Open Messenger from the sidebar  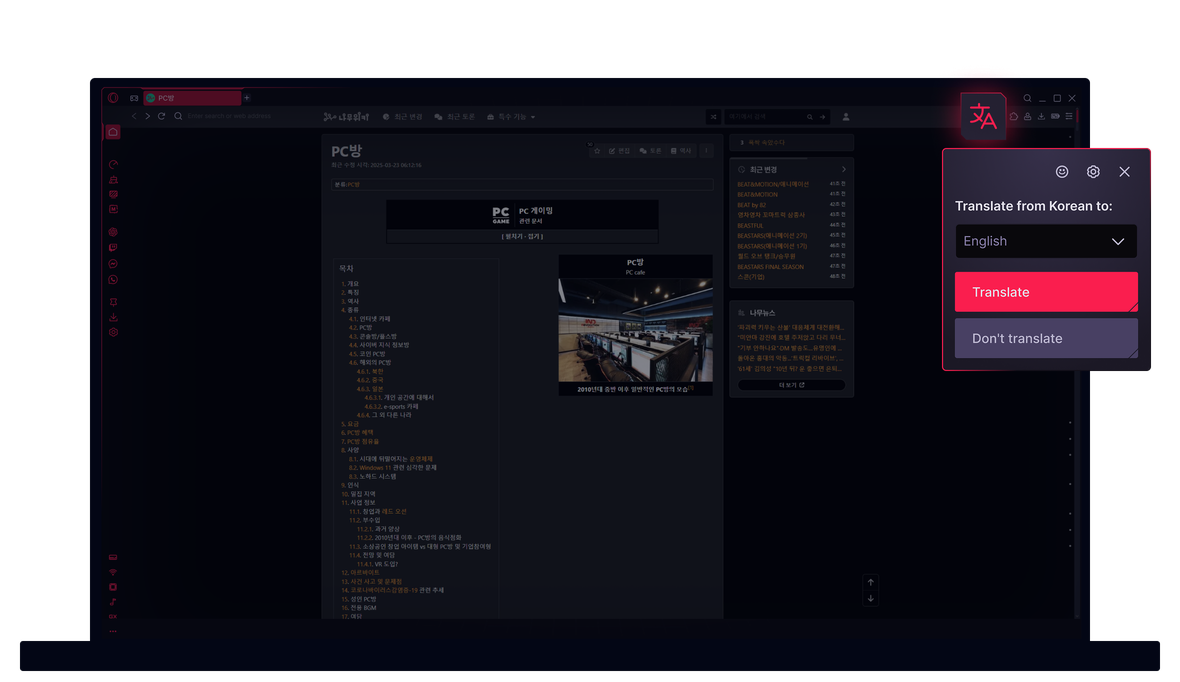coord(113,264)
